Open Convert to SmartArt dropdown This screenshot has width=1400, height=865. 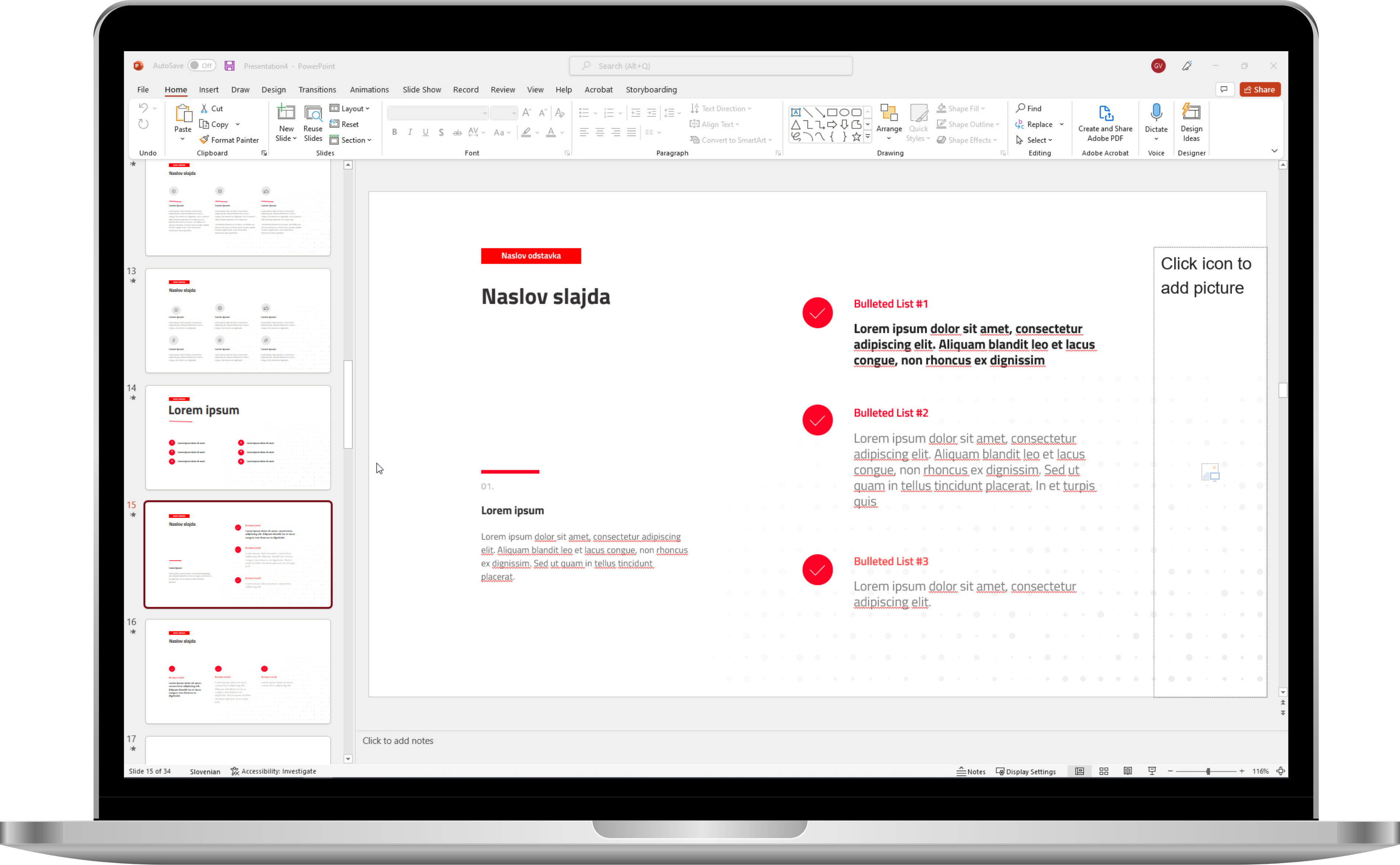click(731, 140)
